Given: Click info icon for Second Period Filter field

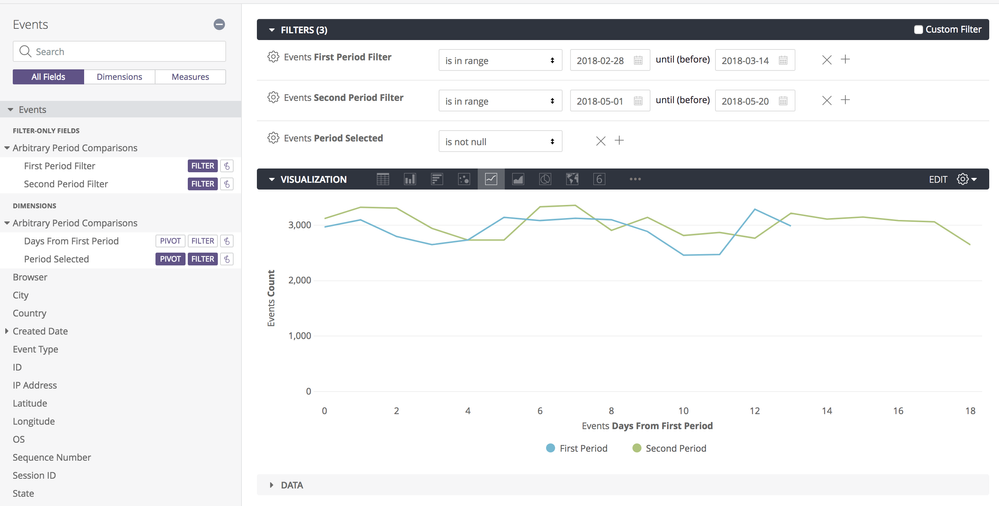Looking at the screenshot, I should (x=228, y=184).
